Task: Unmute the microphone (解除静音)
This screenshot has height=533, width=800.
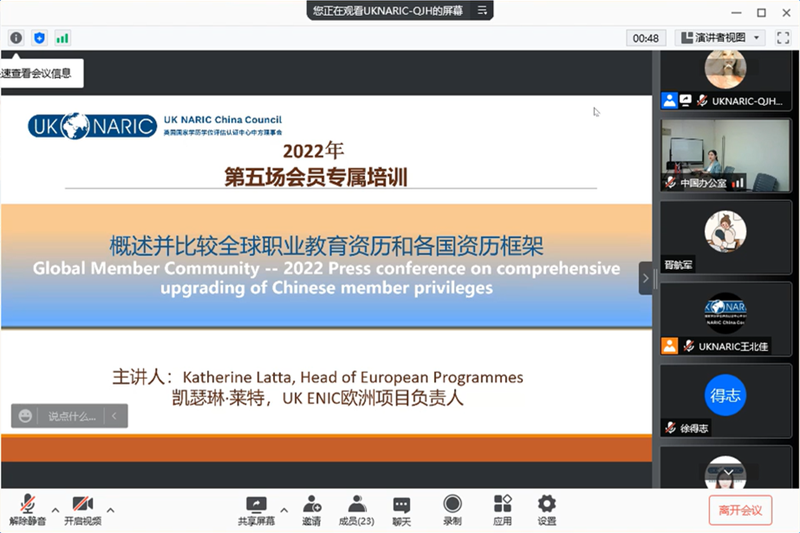Action: 27,509
